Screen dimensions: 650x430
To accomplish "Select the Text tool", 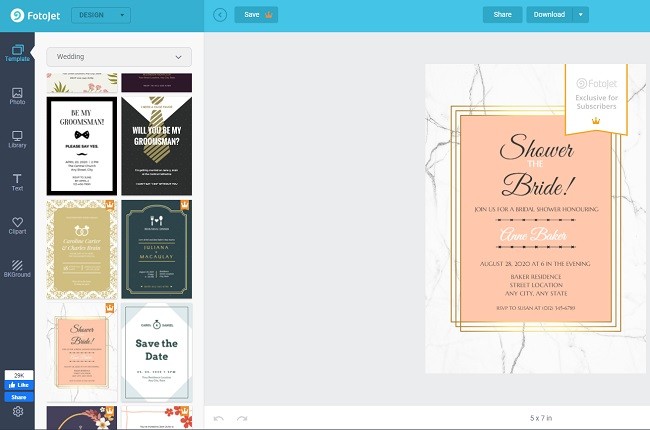I will point(17,182).
